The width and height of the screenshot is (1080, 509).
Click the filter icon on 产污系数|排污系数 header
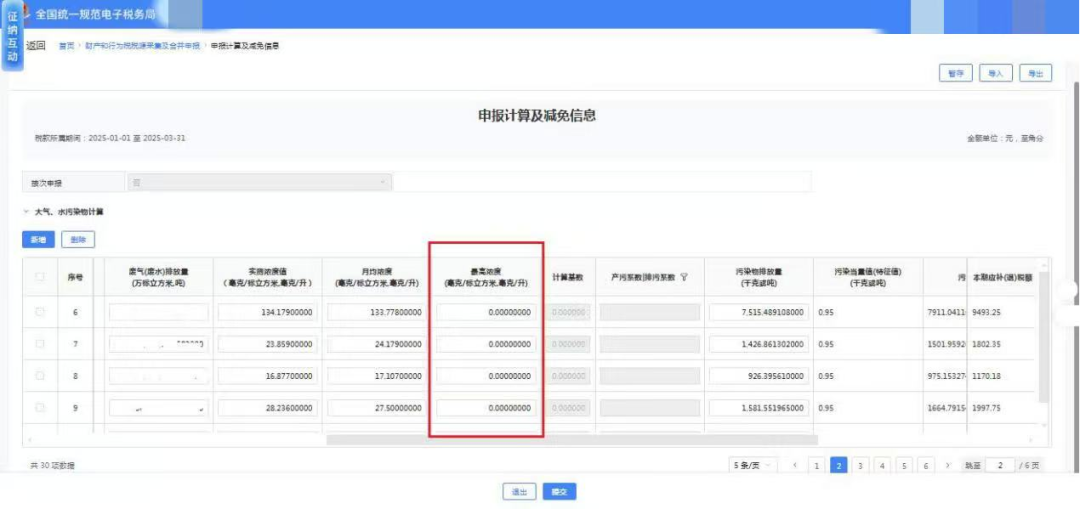click(684, 277)
